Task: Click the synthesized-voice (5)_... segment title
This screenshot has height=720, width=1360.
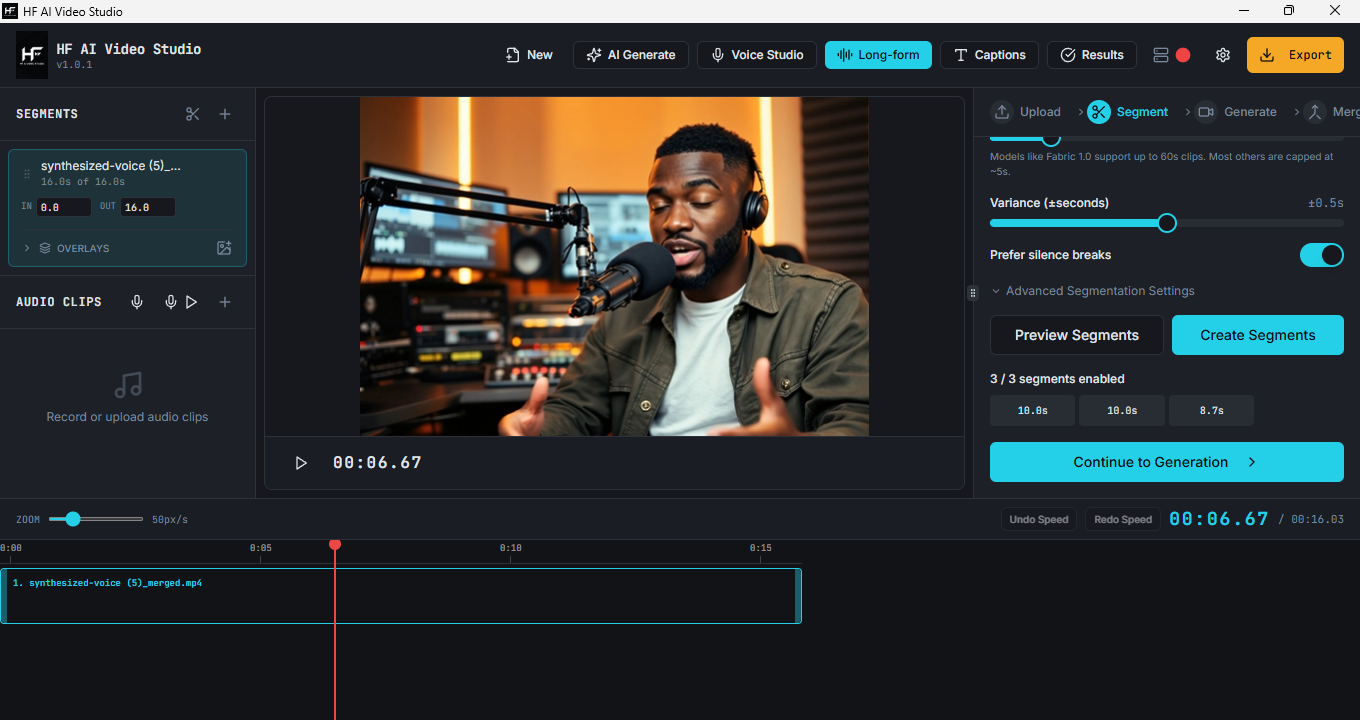Action: (111, 166)
